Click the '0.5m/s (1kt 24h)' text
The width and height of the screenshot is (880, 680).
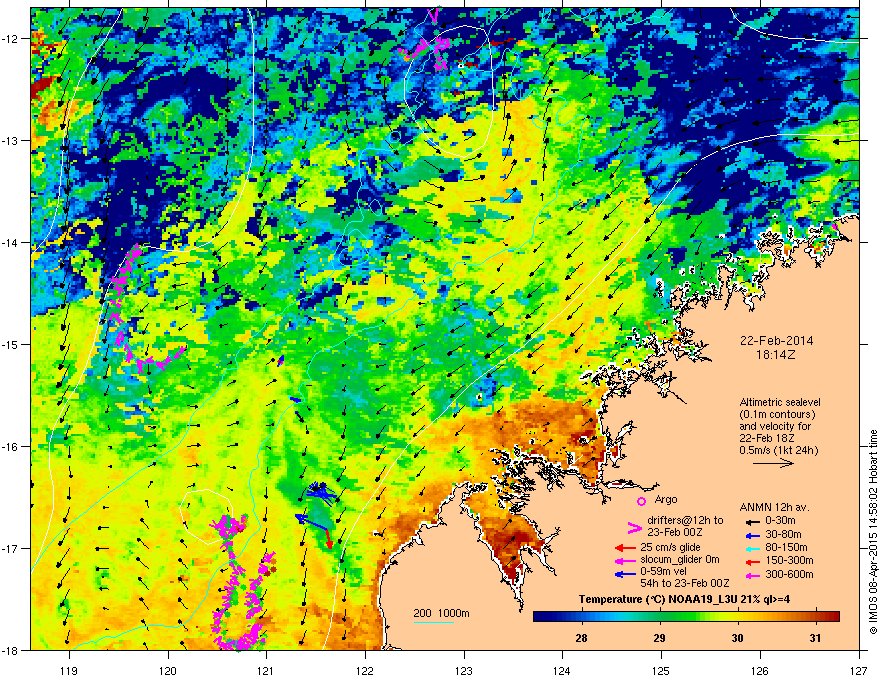click(x=778, y=451)
